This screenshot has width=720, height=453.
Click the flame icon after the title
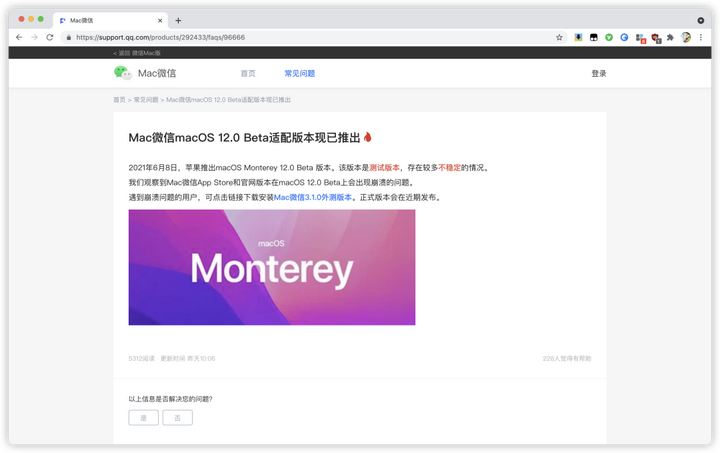367,137
